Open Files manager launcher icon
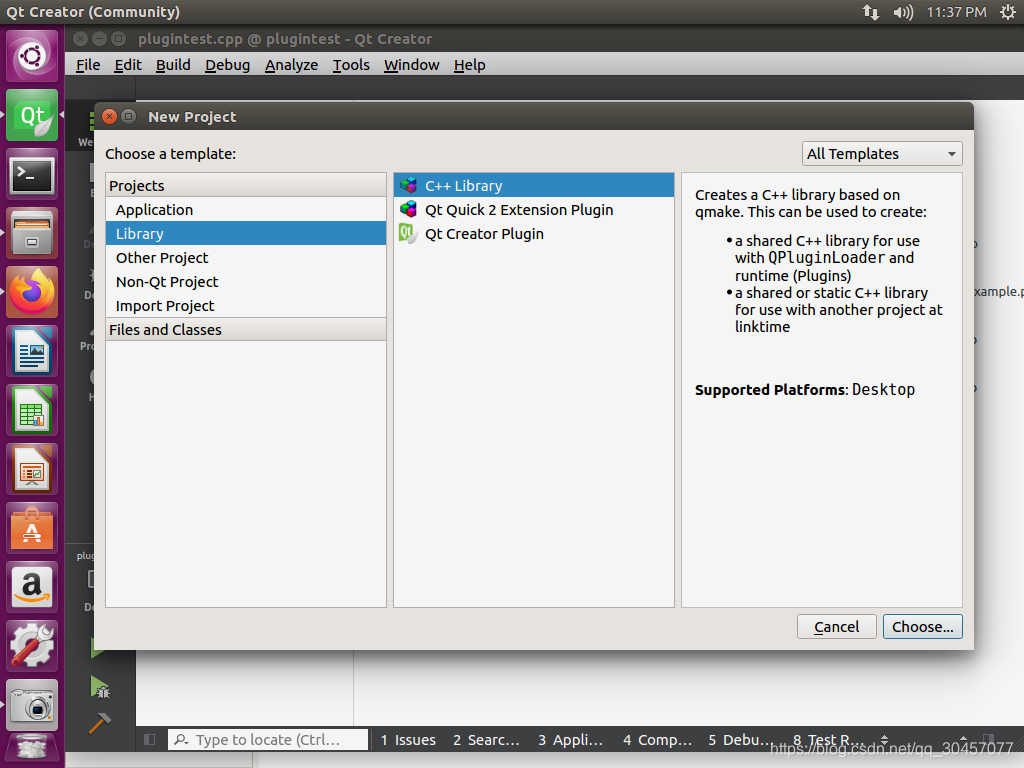 (x=32, y=233)
